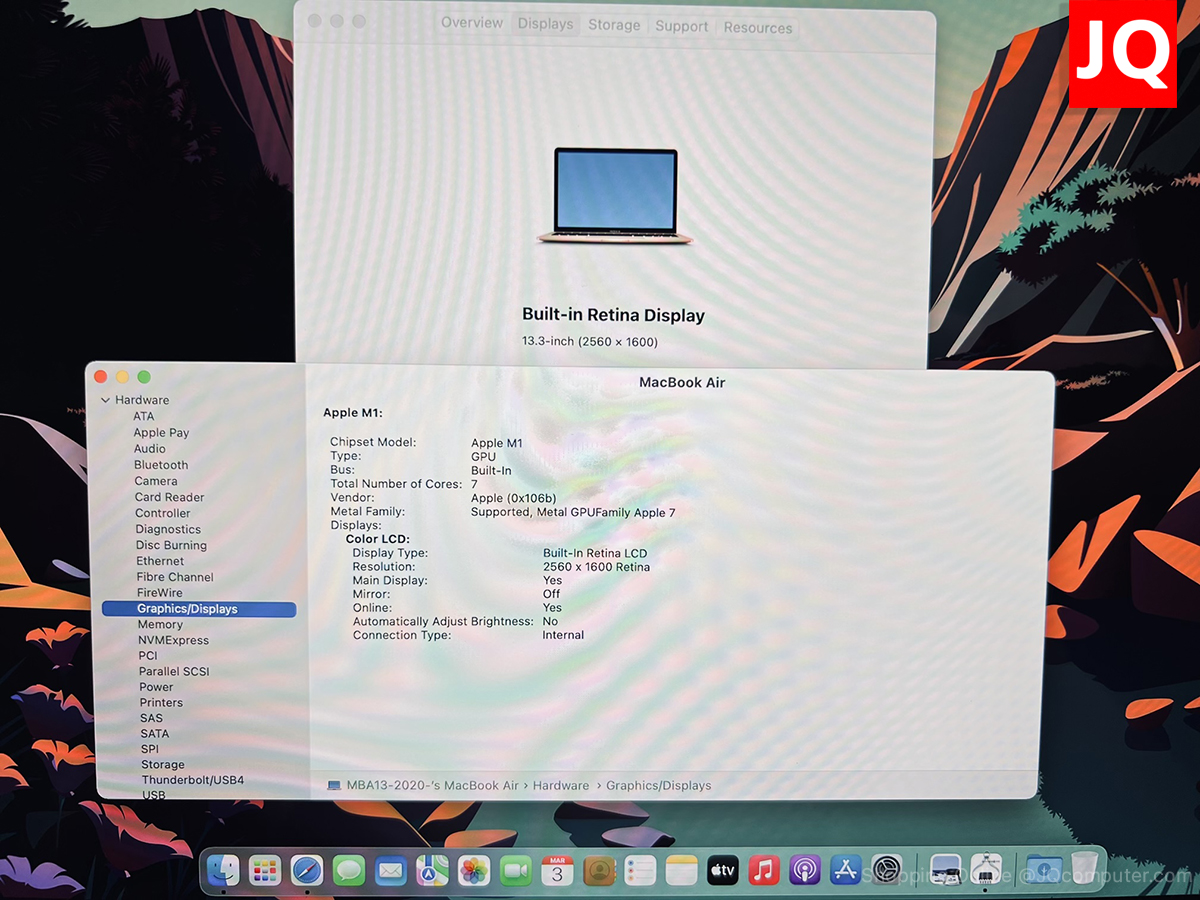1200x900 pixels.
Task: Select the Displays tab
Action: (x=546, y=24)
